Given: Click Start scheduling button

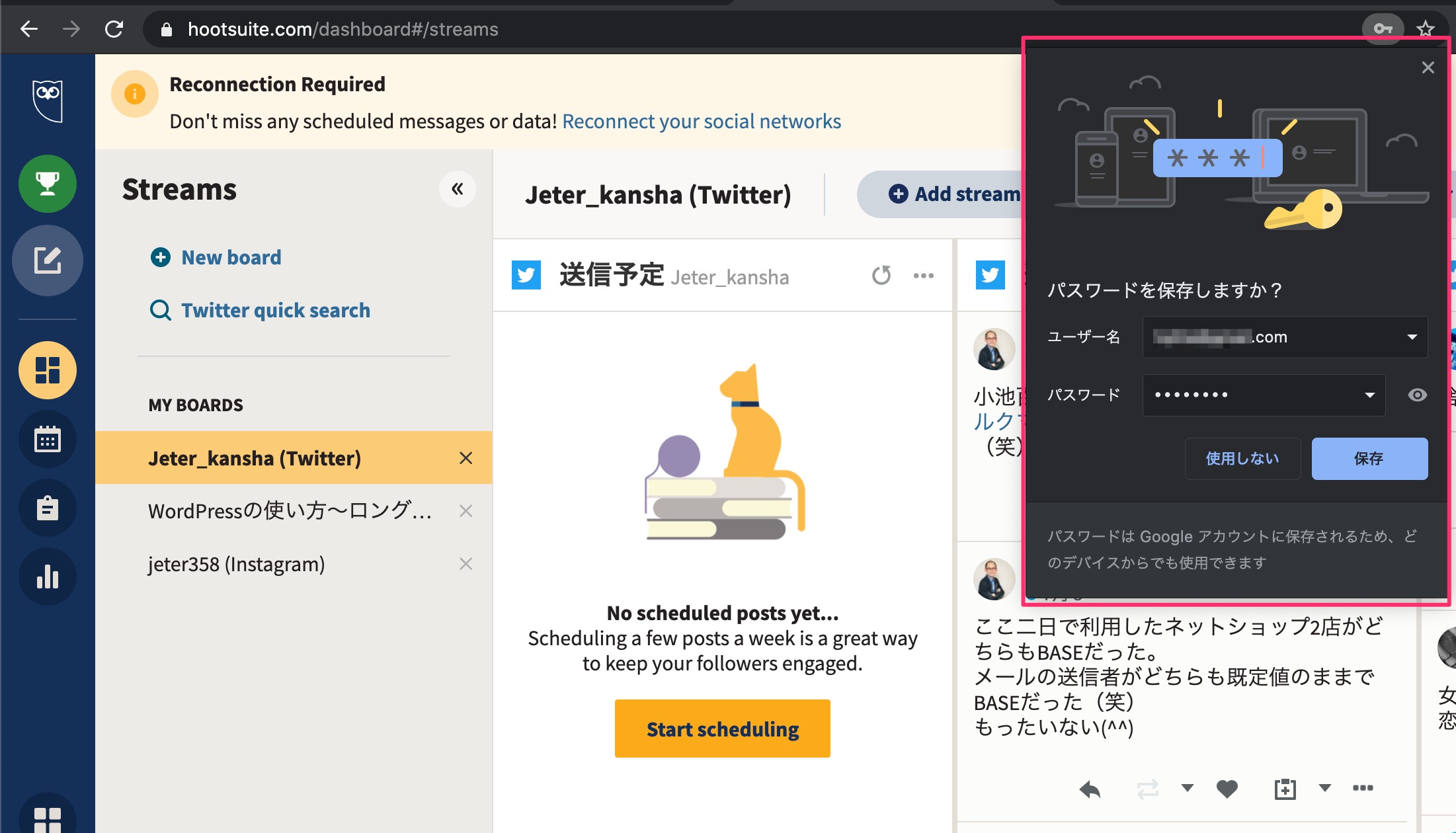Looking at the screenshot, I should (723, 729).
